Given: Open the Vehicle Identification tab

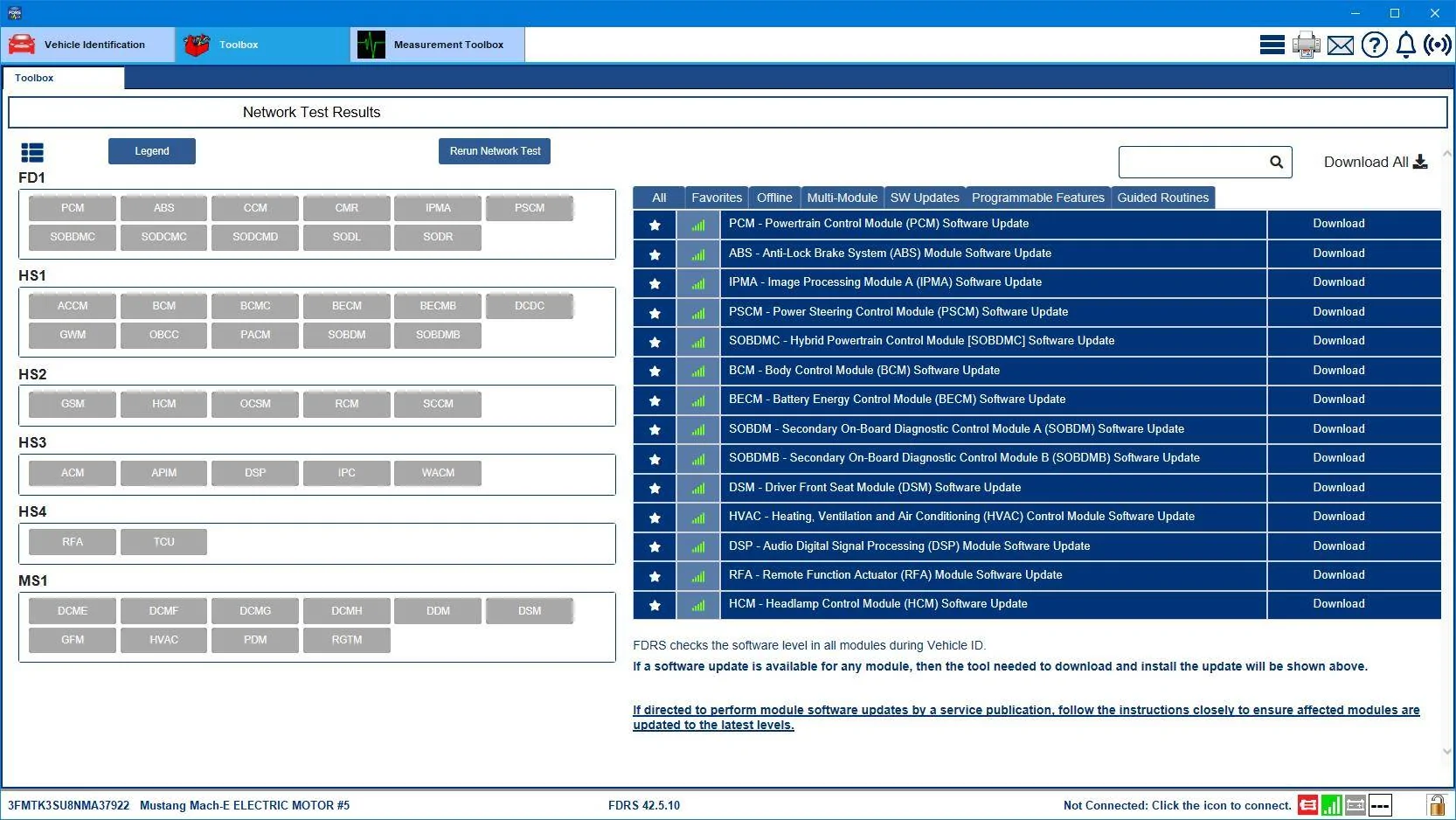Looking at the screenshot, I should pyautogui.click(x=88, y=45).
